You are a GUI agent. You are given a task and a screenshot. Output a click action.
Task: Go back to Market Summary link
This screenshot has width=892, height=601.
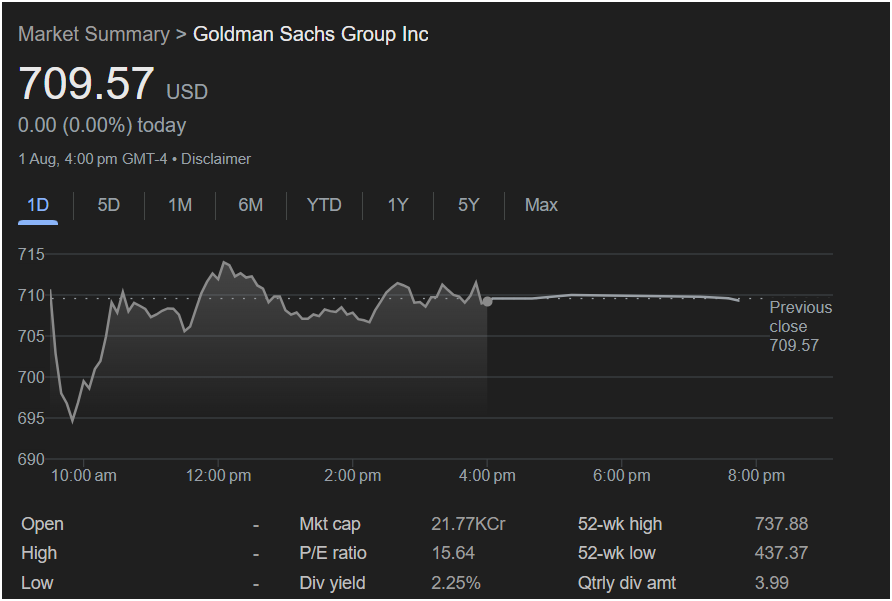[x=94, y=34]
